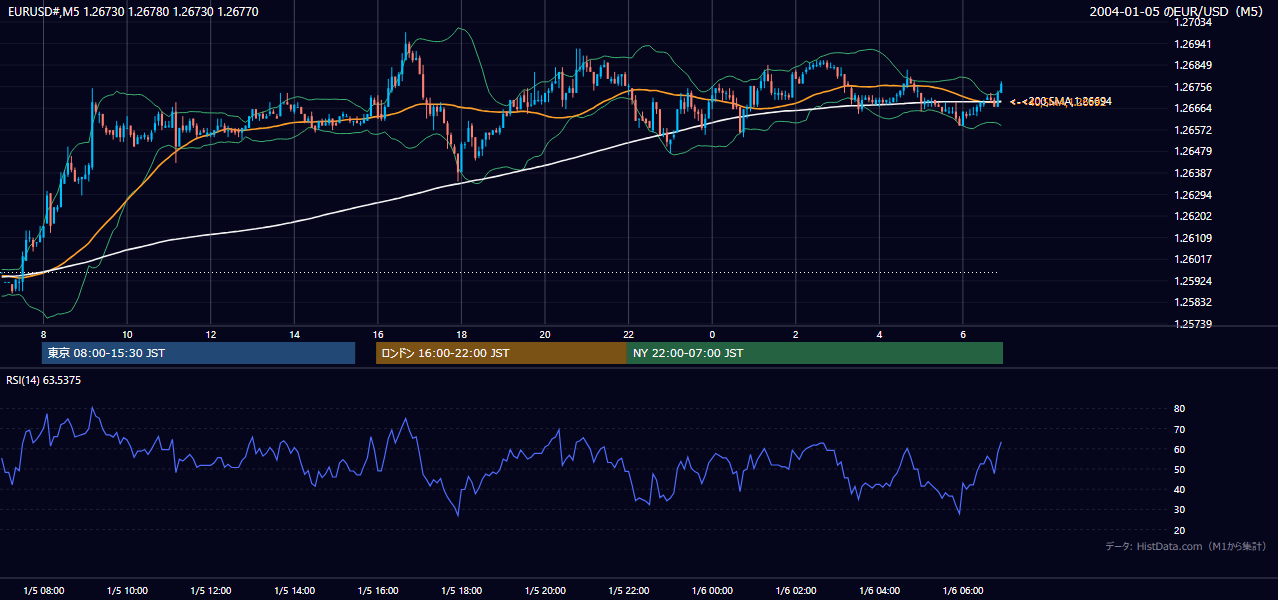Click the hour label 8 under price chart
The height and width of the screenshot is (600, 1278).
[x=43, y=334]
